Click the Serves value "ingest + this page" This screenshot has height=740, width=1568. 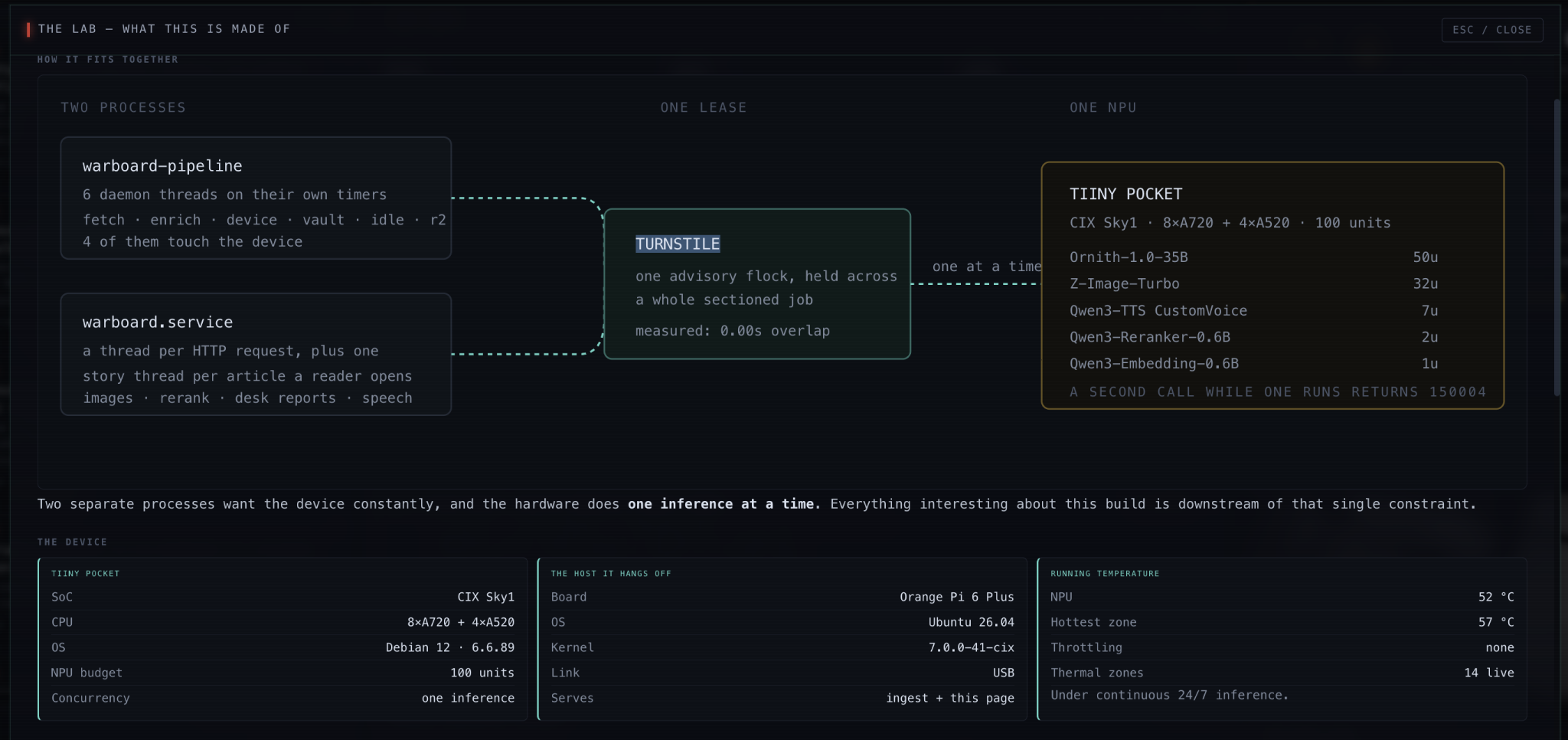(950, 698)
